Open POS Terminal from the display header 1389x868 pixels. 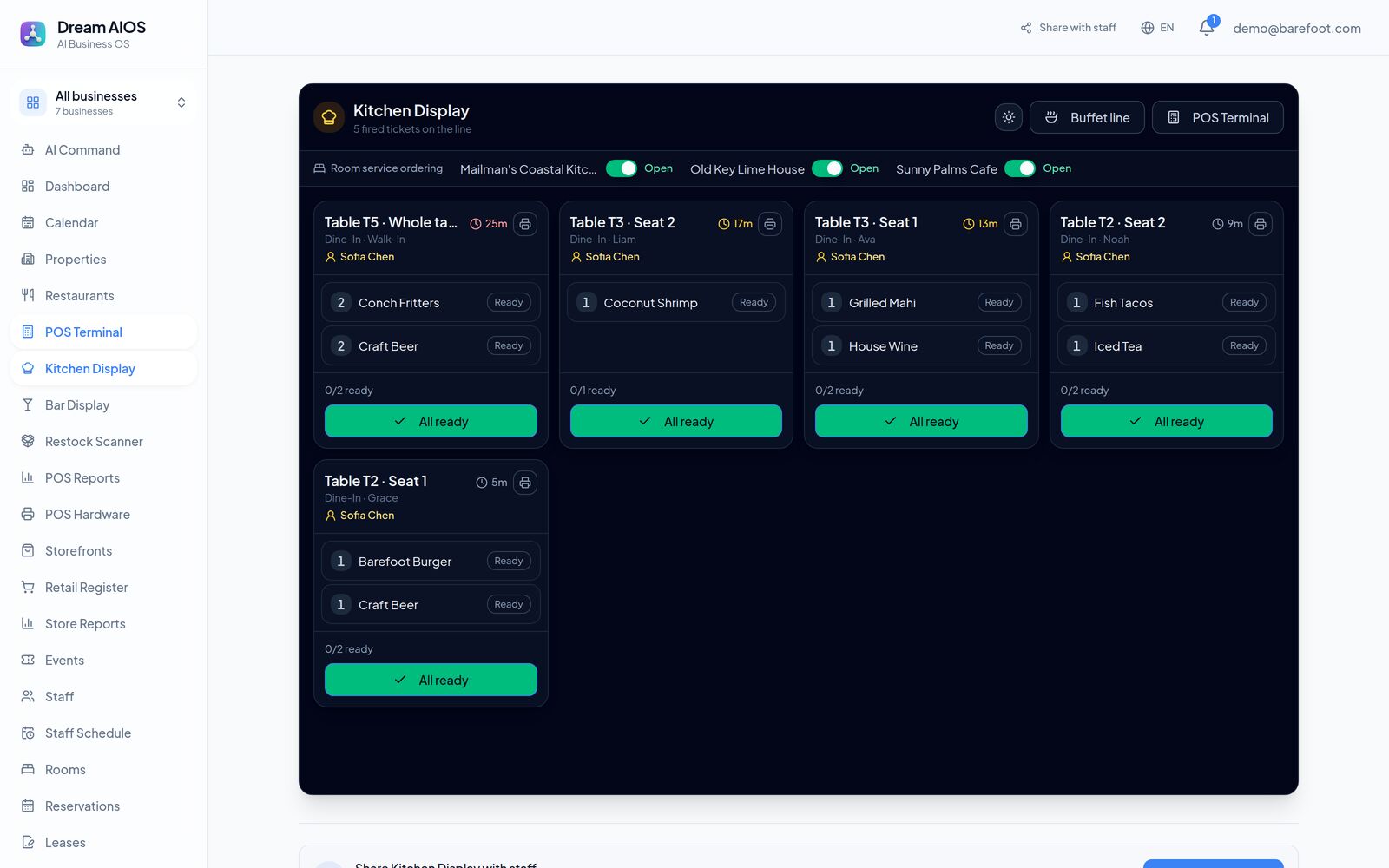[1218, 117]
